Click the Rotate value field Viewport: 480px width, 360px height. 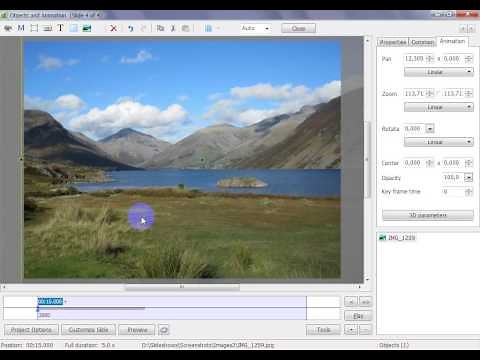(x=414, y=128)
